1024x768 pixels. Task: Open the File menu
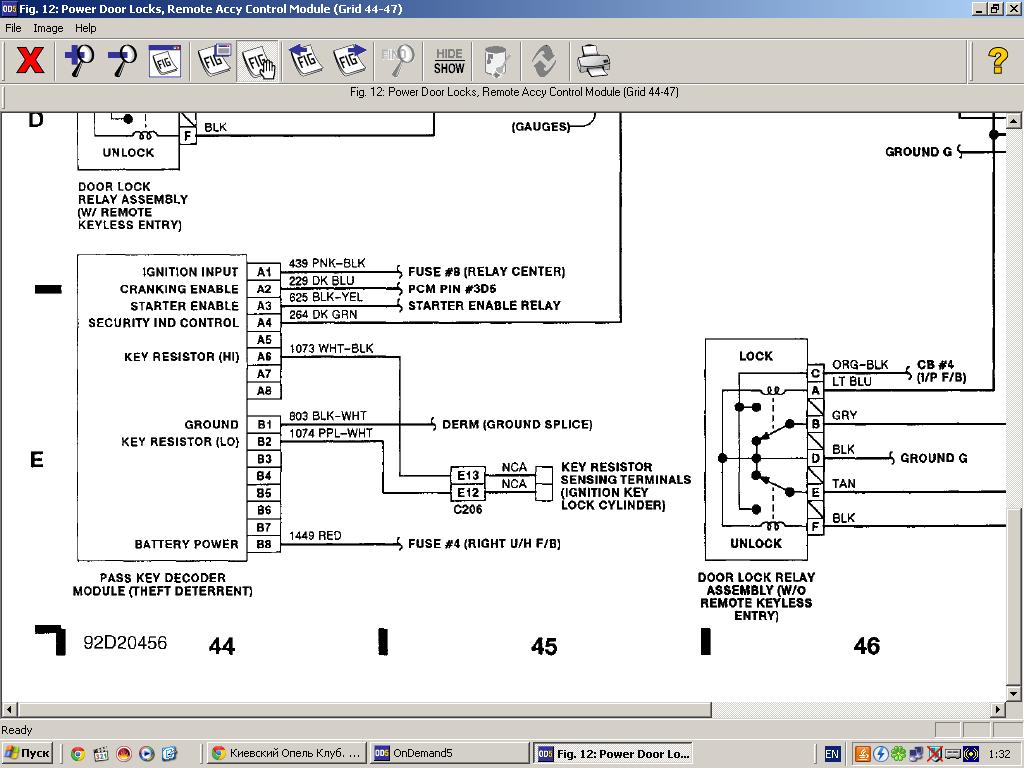[13, 28]
